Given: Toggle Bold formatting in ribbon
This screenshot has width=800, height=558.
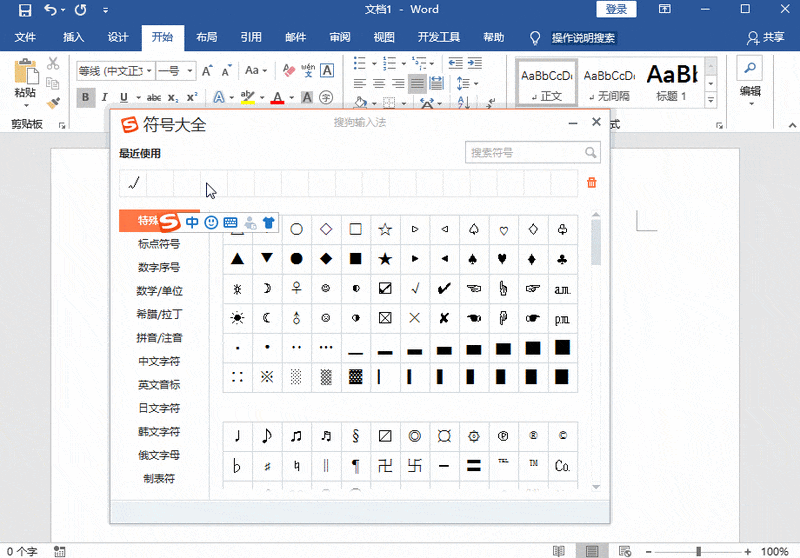Looking at the screenshot, I should (x=85, y=98).
